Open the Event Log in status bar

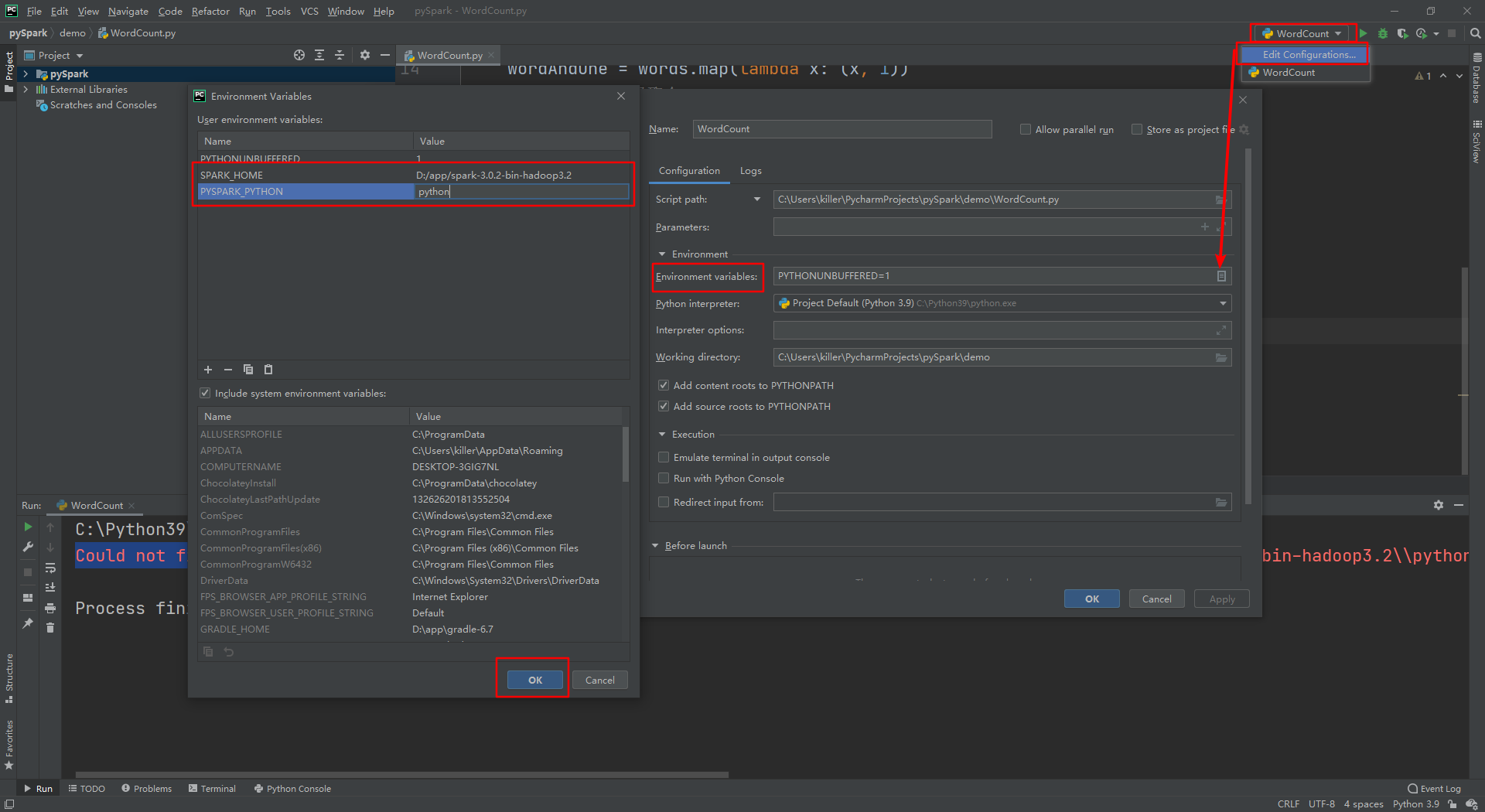coord(1434,789)
